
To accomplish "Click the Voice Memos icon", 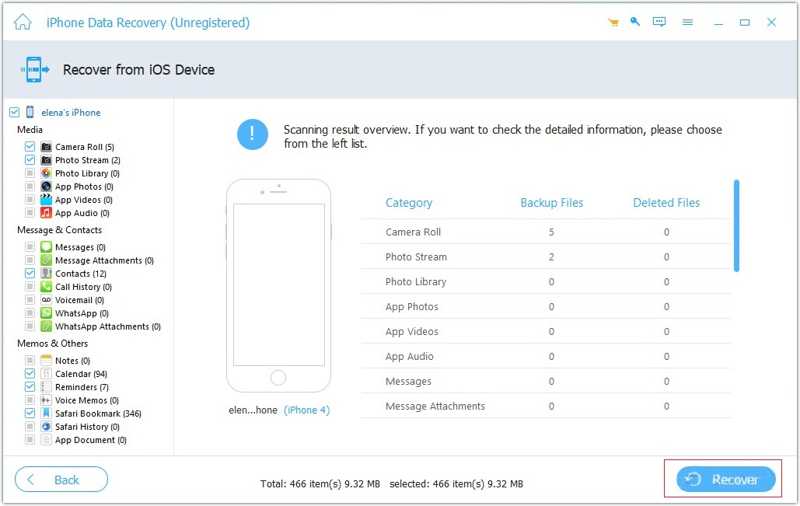I will click(46, 400).
